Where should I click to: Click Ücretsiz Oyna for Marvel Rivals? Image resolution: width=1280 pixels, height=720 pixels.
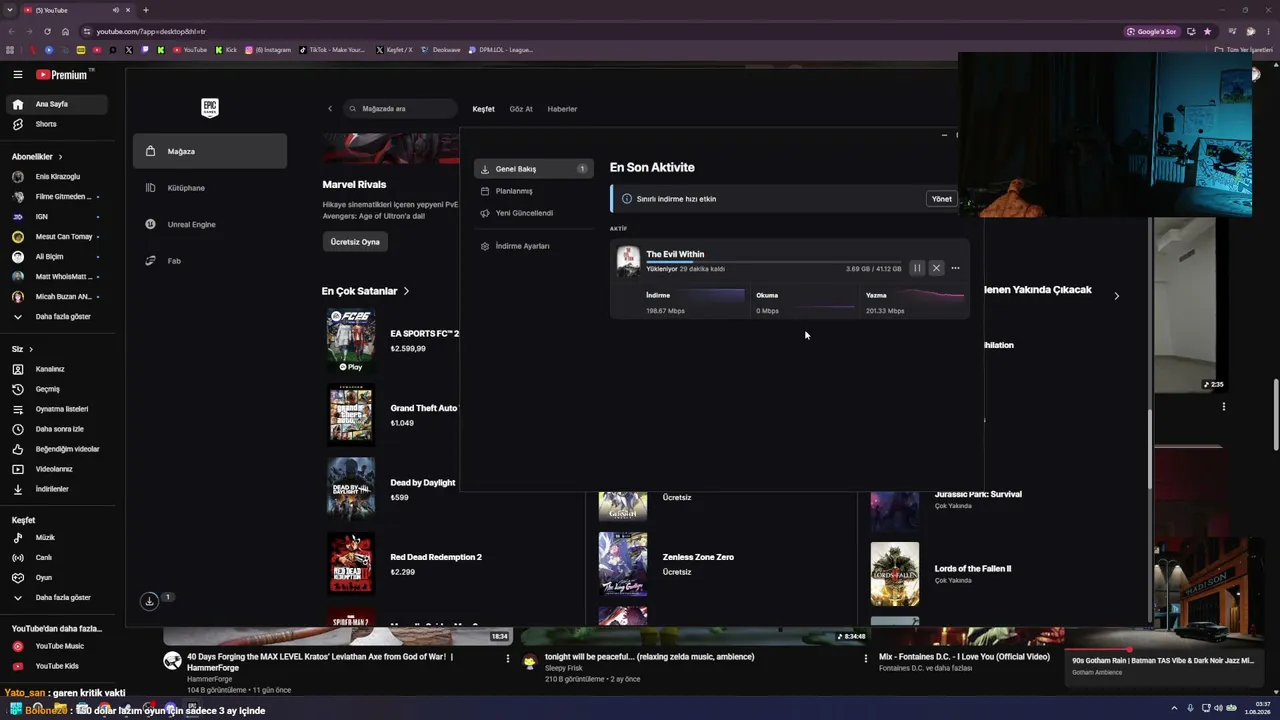pos(355,242)
